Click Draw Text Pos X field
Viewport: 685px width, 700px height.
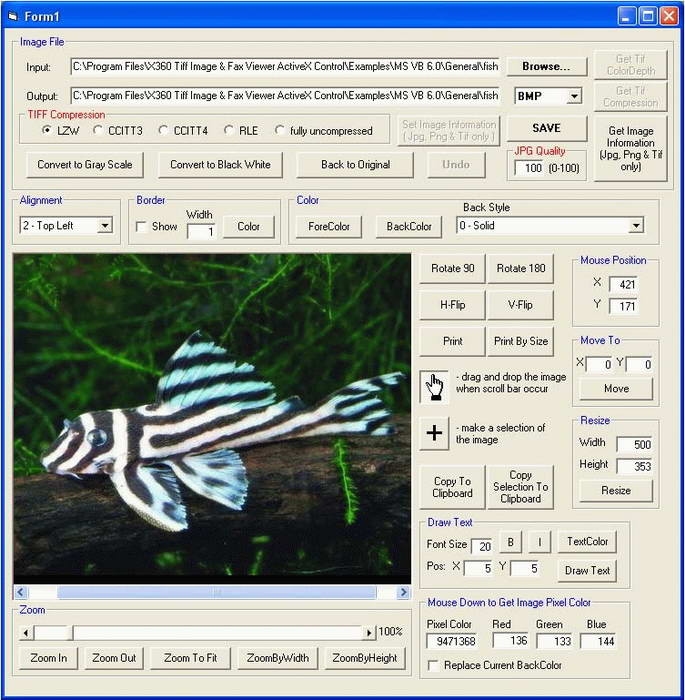pos(478,568)
